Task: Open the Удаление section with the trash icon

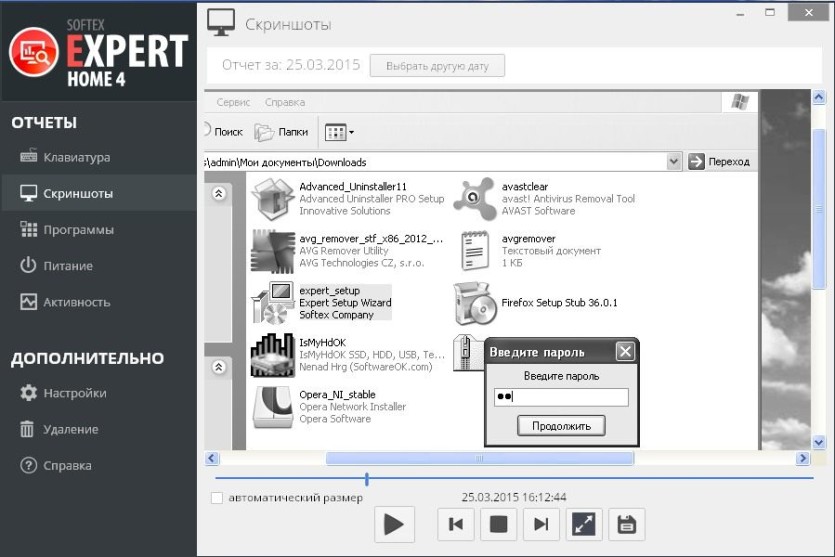Action: [x=59, y=429]
